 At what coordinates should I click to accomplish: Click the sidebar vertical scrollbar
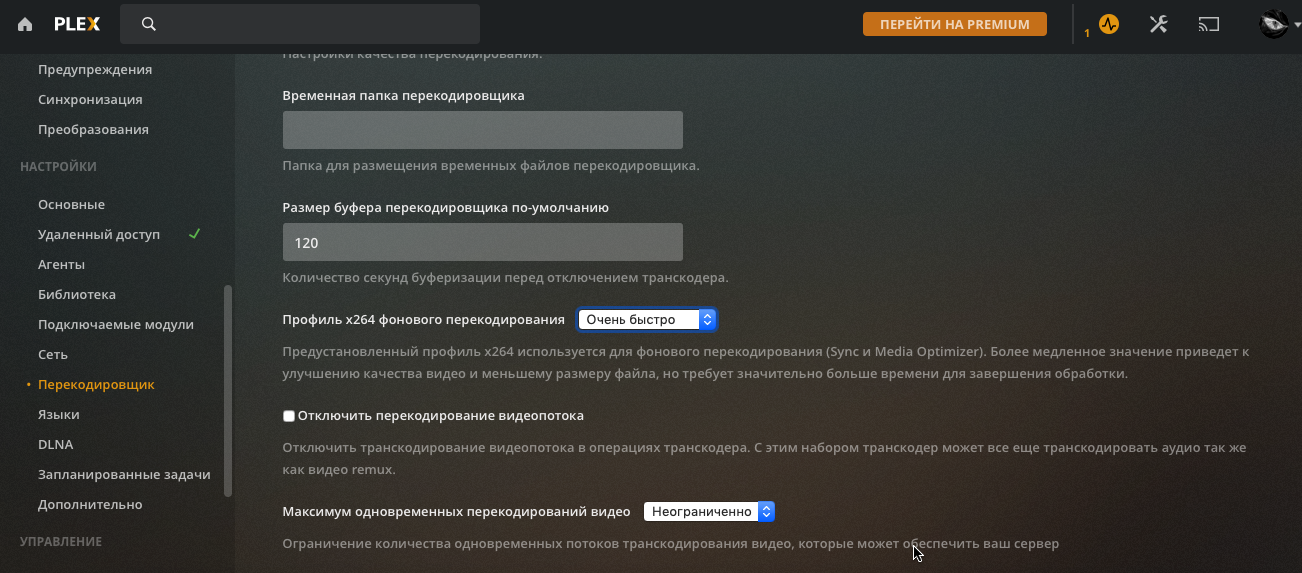228,390
